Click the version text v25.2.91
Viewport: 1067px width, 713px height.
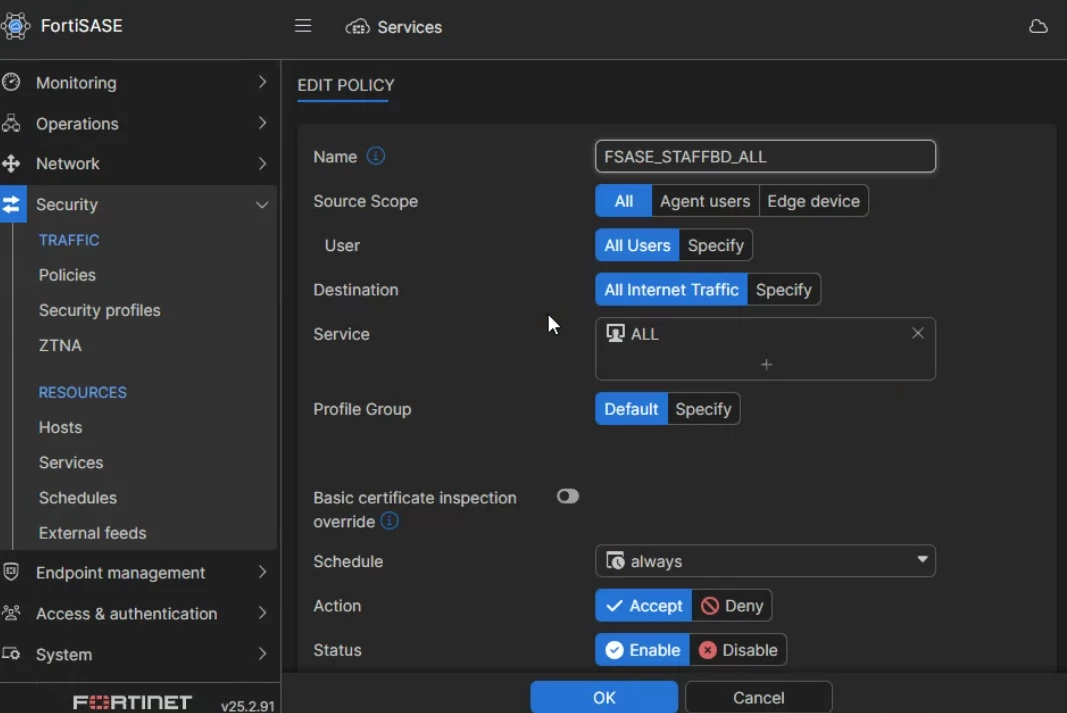click(247, 706)
